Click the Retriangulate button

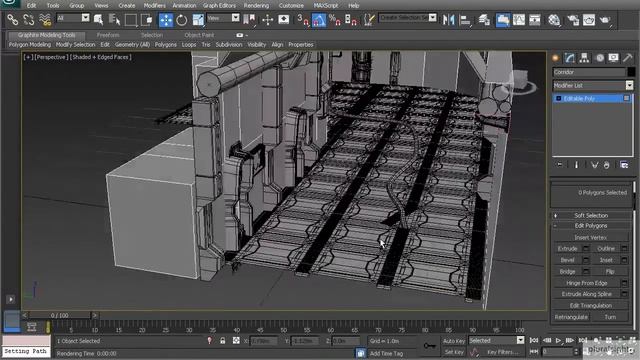[x=571, y=317]
